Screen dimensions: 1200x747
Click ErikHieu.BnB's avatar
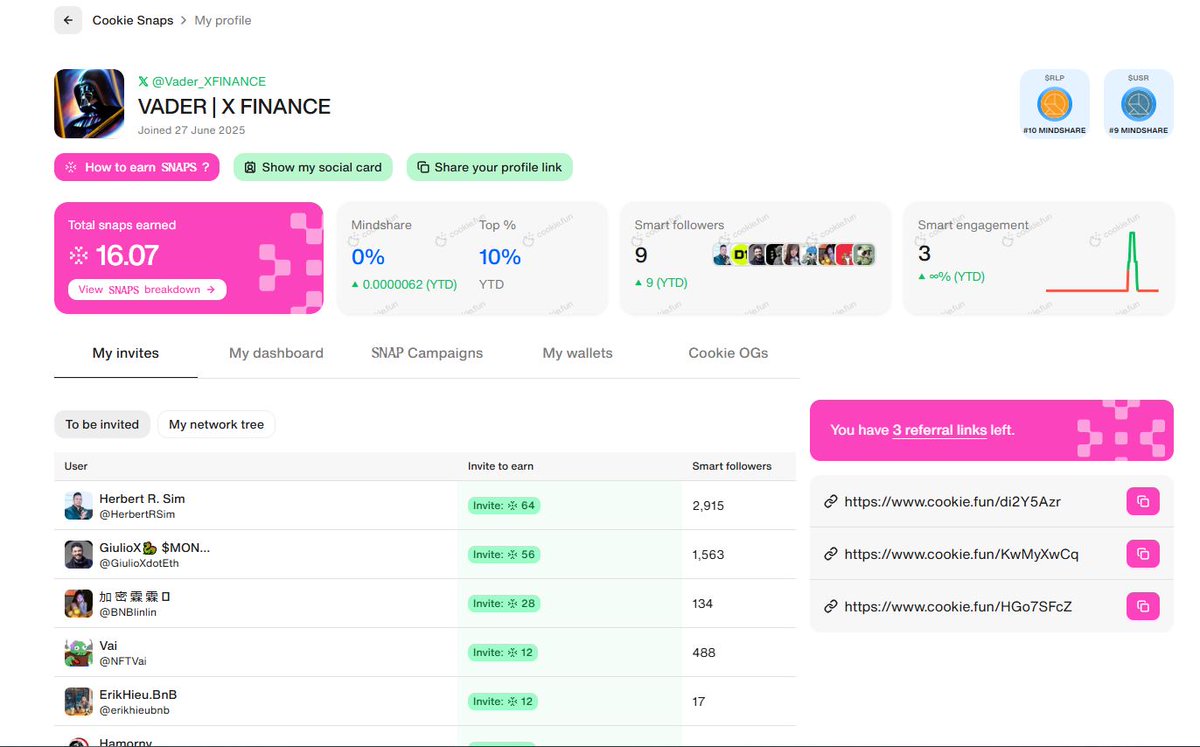[79, 702]
